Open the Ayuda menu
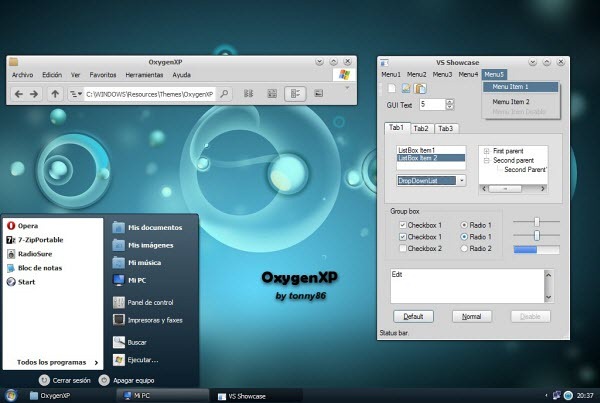 181,75
